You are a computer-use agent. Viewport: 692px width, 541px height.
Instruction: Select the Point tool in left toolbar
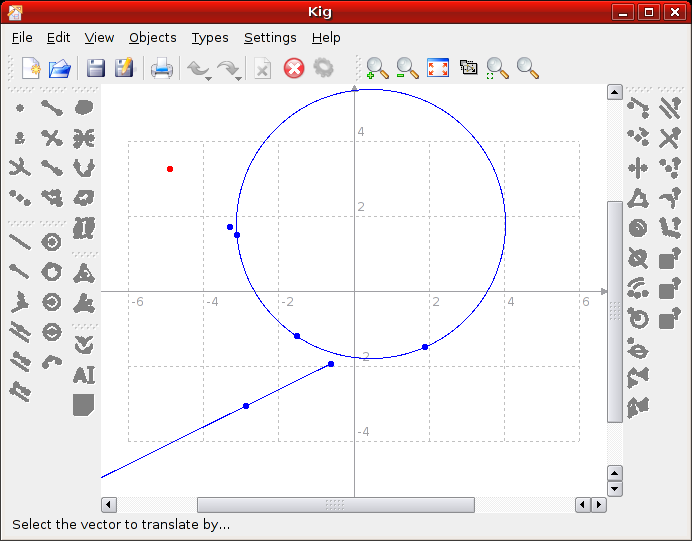(20, 108)
